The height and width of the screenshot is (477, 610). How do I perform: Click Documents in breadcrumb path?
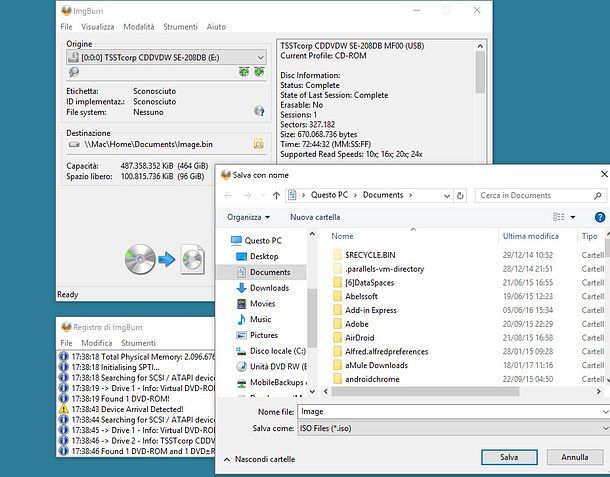click(x=383, y=195)
